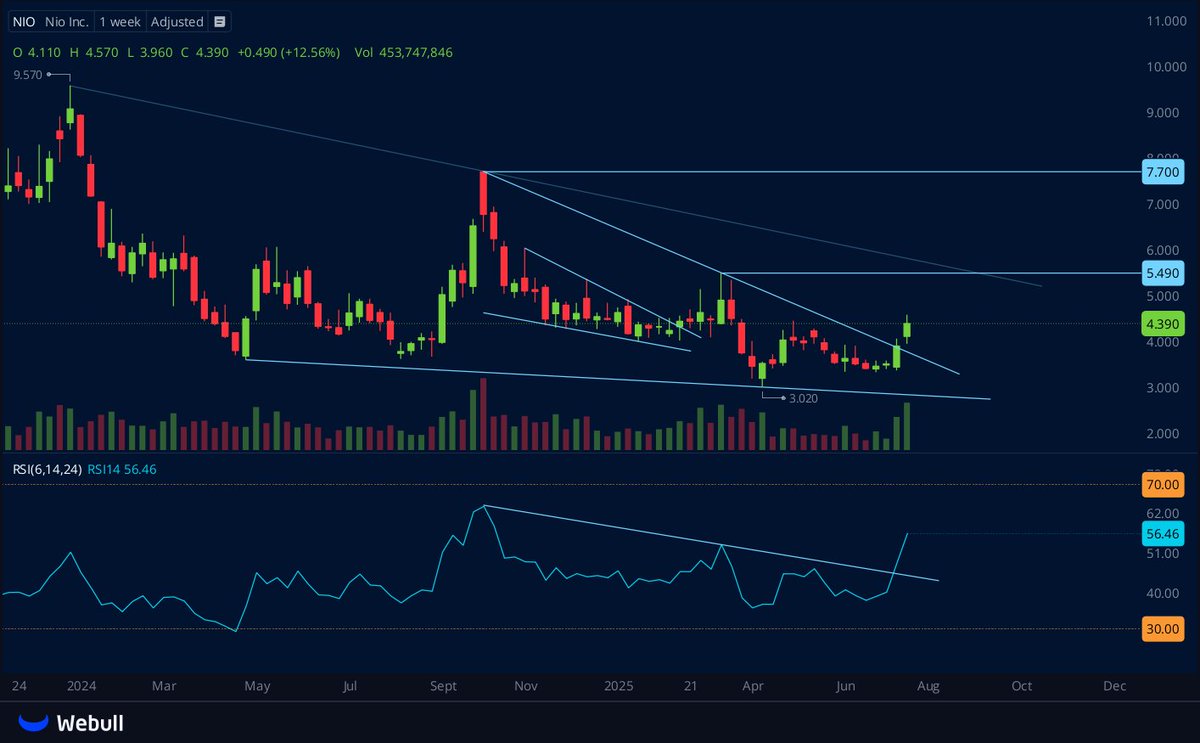This screenshot has width=1200, height=743.
Task: Click the legend collapse icon beside Adjusted
Action: (x=220, y=21)
